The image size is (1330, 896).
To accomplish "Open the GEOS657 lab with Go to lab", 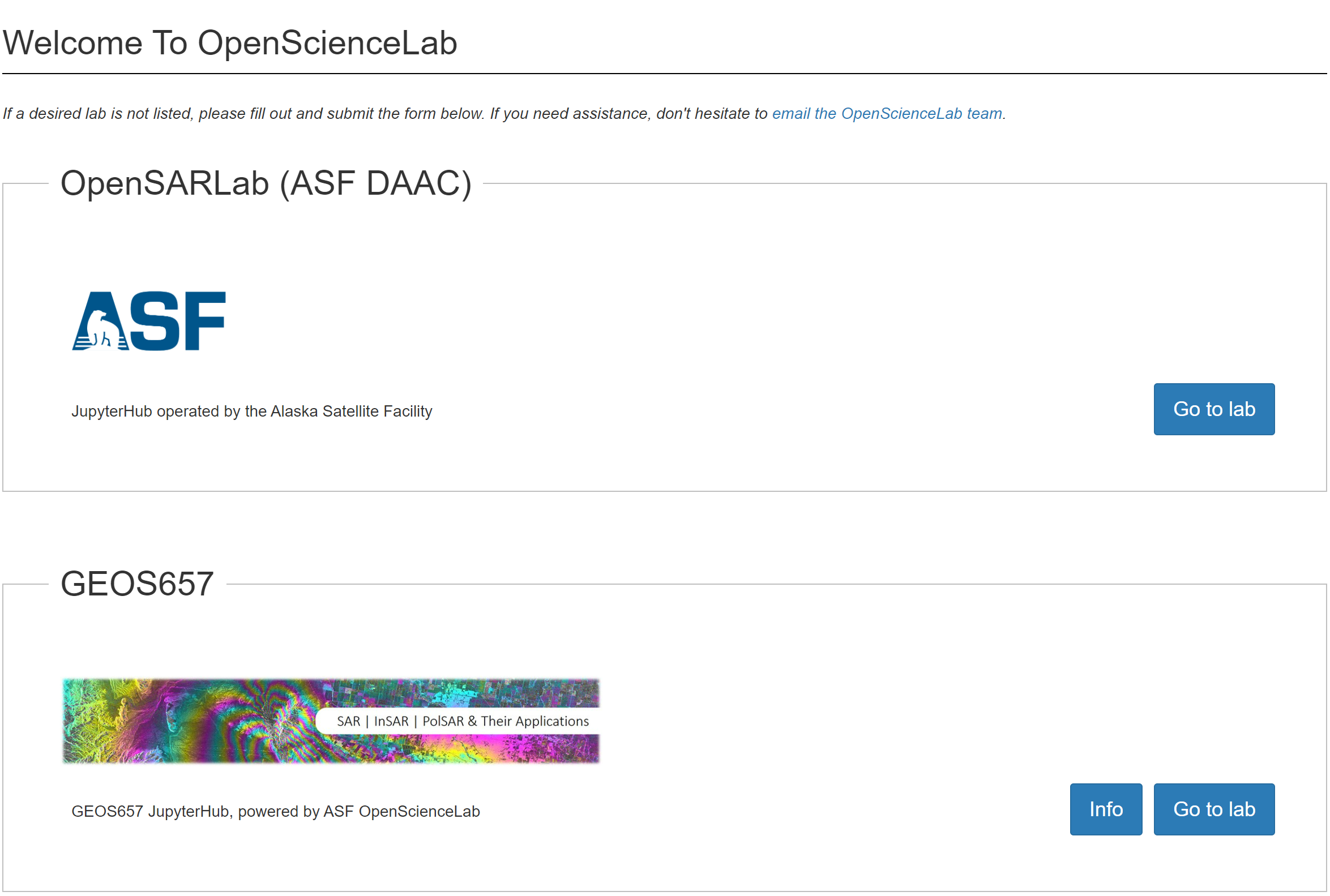I will (1213, 809).
